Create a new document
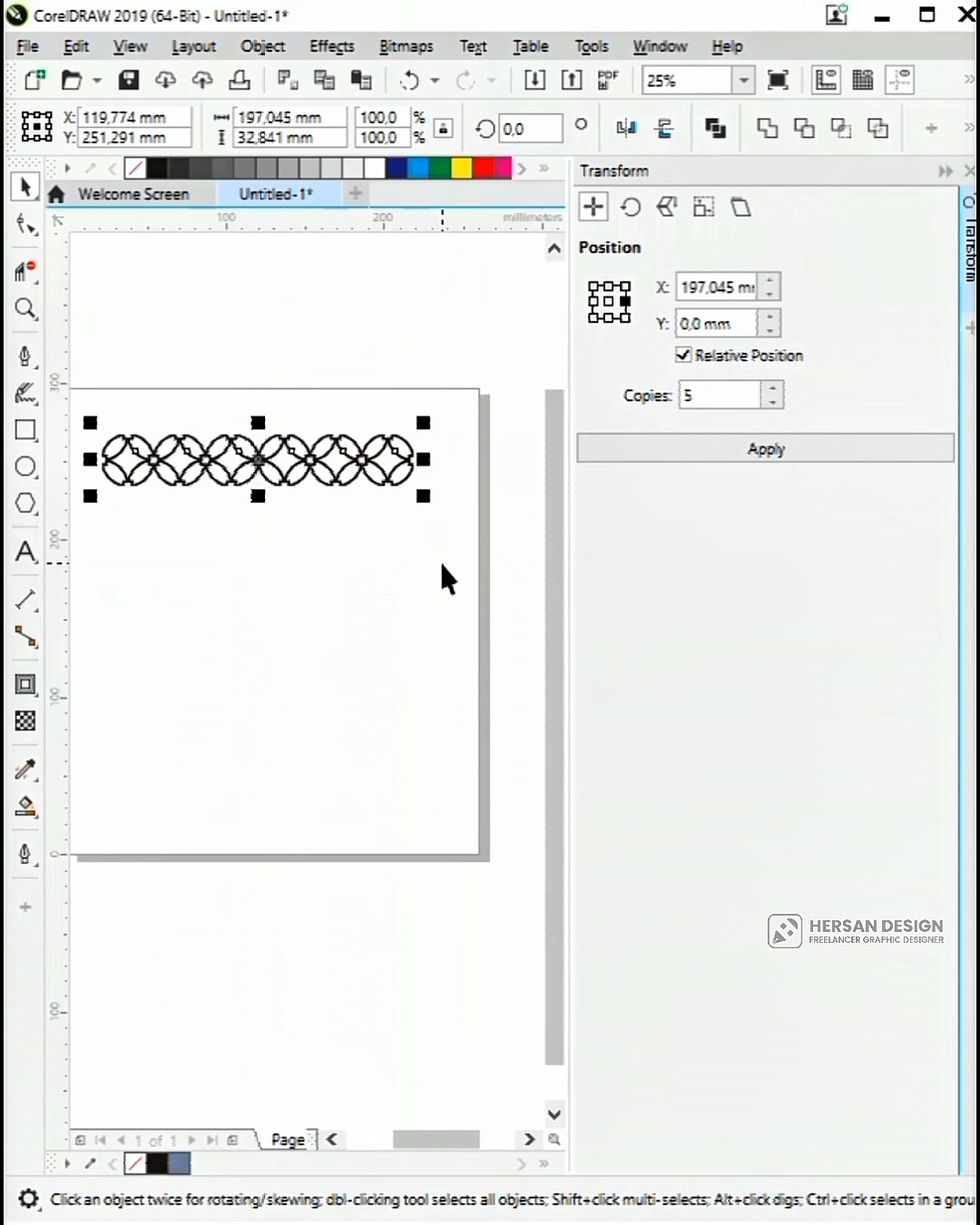The width and height of the screenshot is (980, 1225). pyautogui.click(x=34, y=80)
